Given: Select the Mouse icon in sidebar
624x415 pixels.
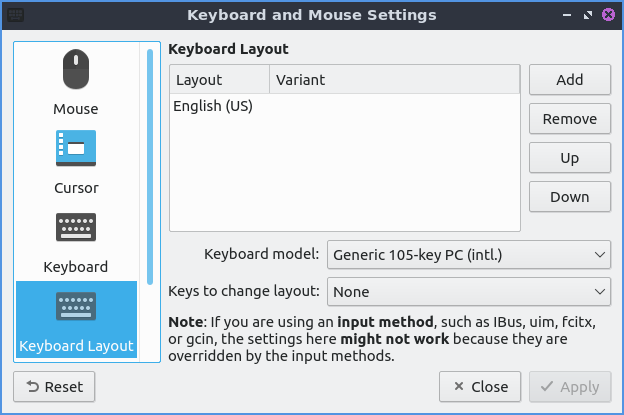Looking at the screenshot, I should coord(76,72).
